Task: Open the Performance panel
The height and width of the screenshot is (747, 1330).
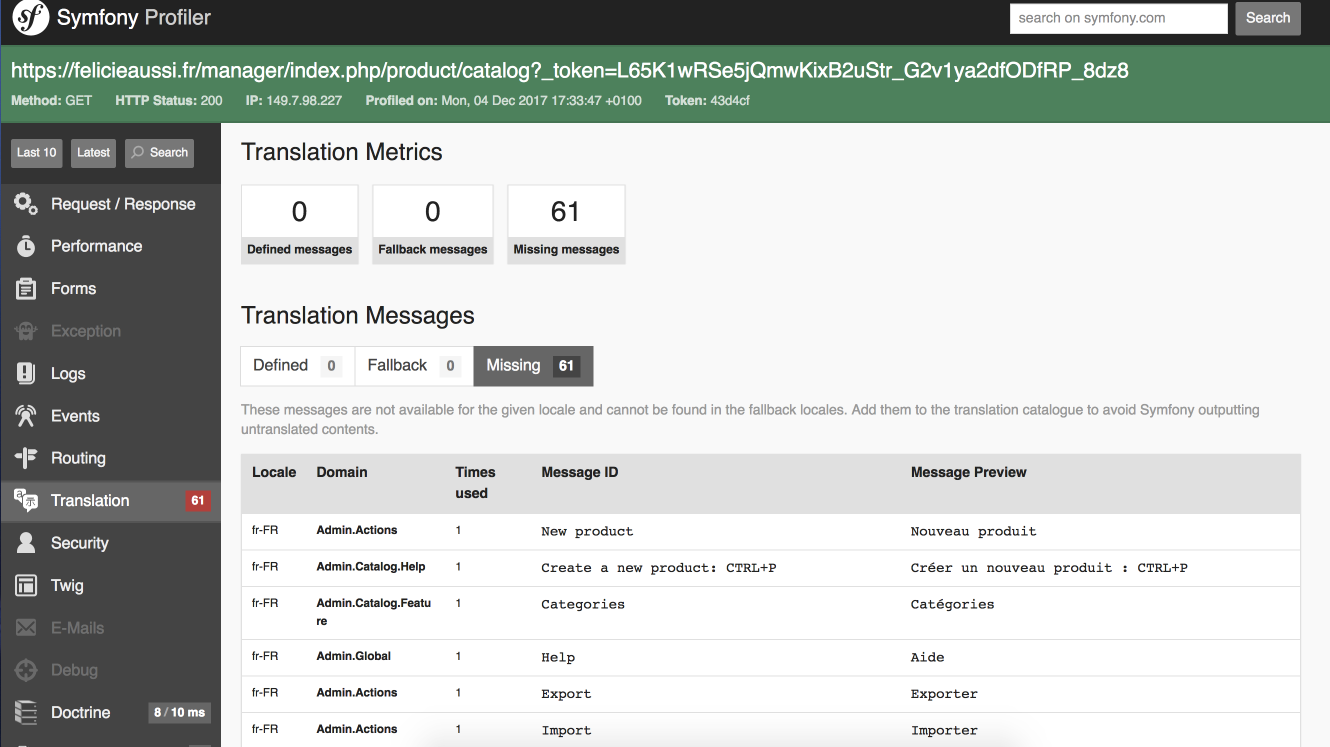Action: pyautogui.click(x=110, y=246)
